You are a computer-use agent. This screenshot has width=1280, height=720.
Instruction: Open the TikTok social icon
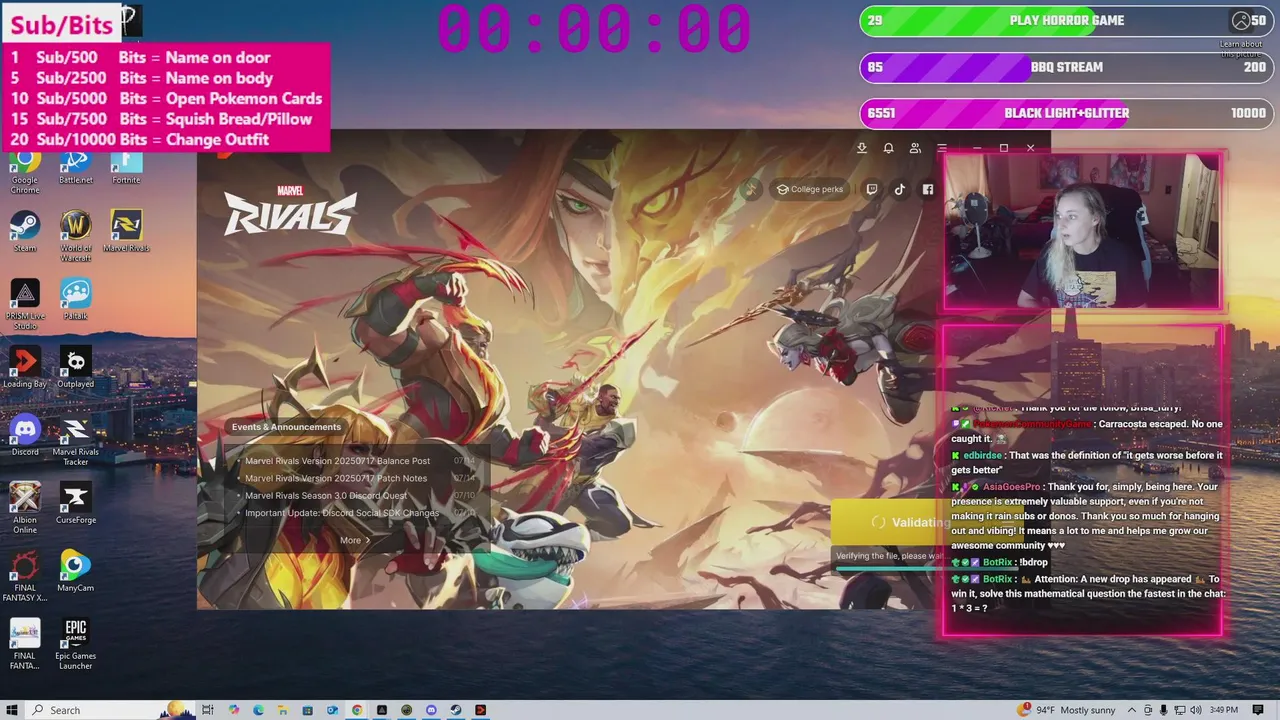tap(900, 189)
